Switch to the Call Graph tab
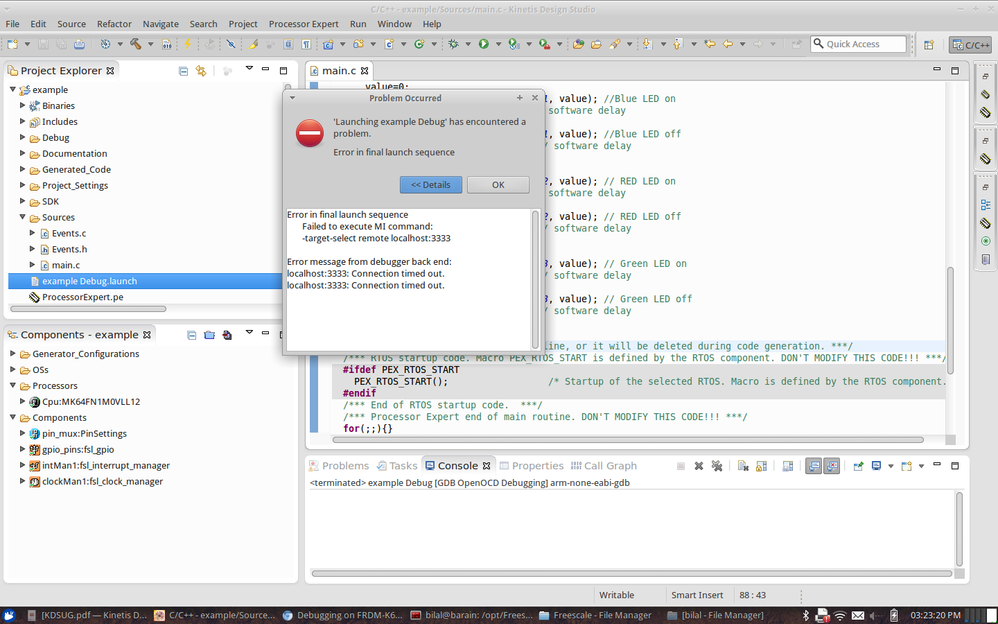This screenshot has width=998, height=624. tap(603, 466)
